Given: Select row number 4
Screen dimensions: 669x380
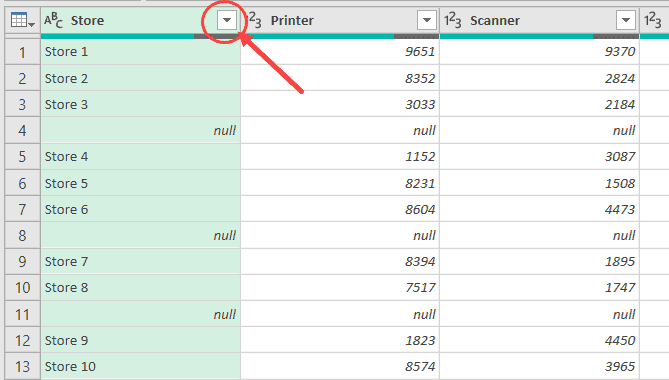Looking at the screenshot, I should click(x=23, y=131).
